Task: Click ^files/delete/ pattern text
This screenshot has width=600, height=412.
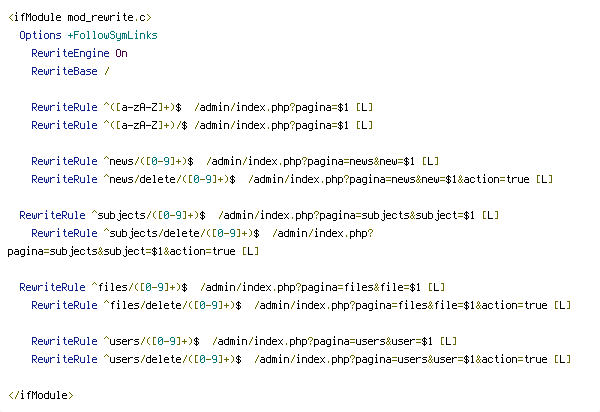Action: coord(145,305)
